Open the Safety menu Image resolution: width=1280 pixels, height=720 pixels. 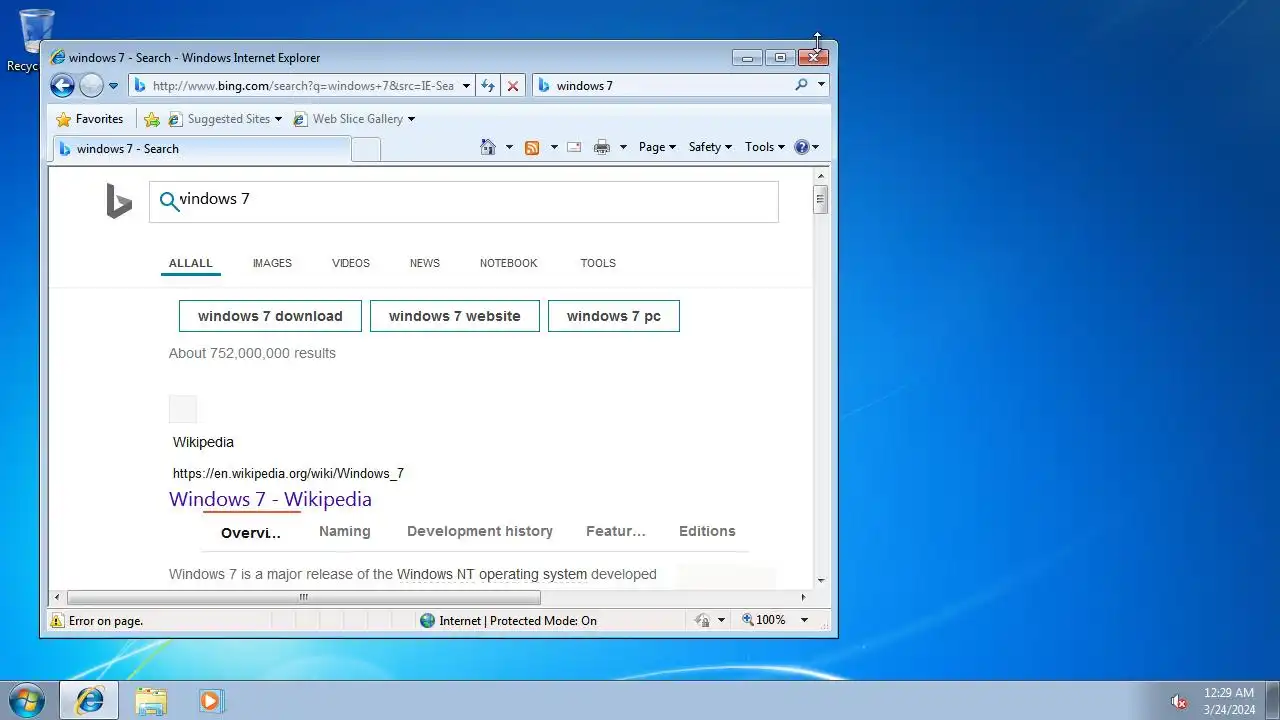tap(710, 147)
